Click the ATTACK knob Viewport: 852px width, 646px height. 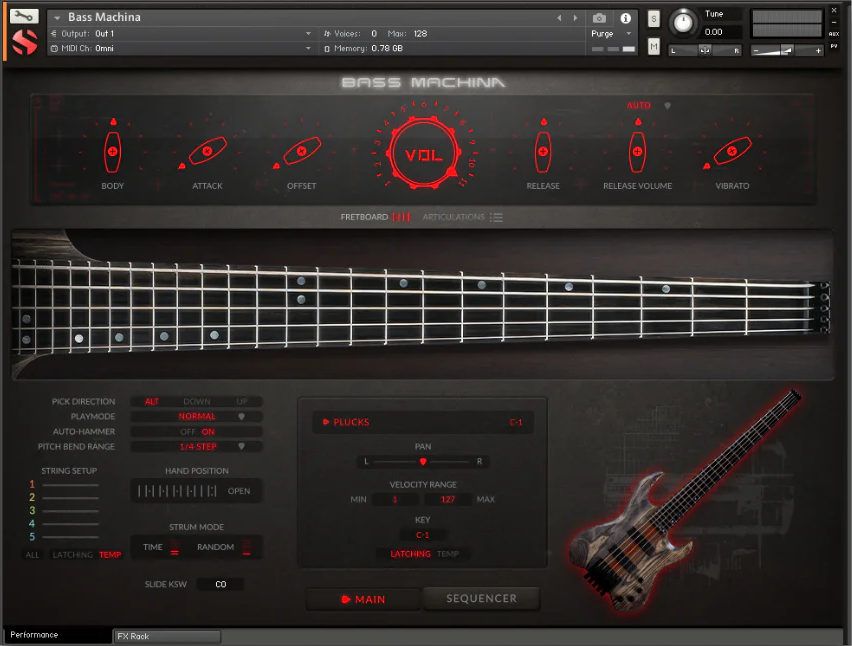point(207,150)
